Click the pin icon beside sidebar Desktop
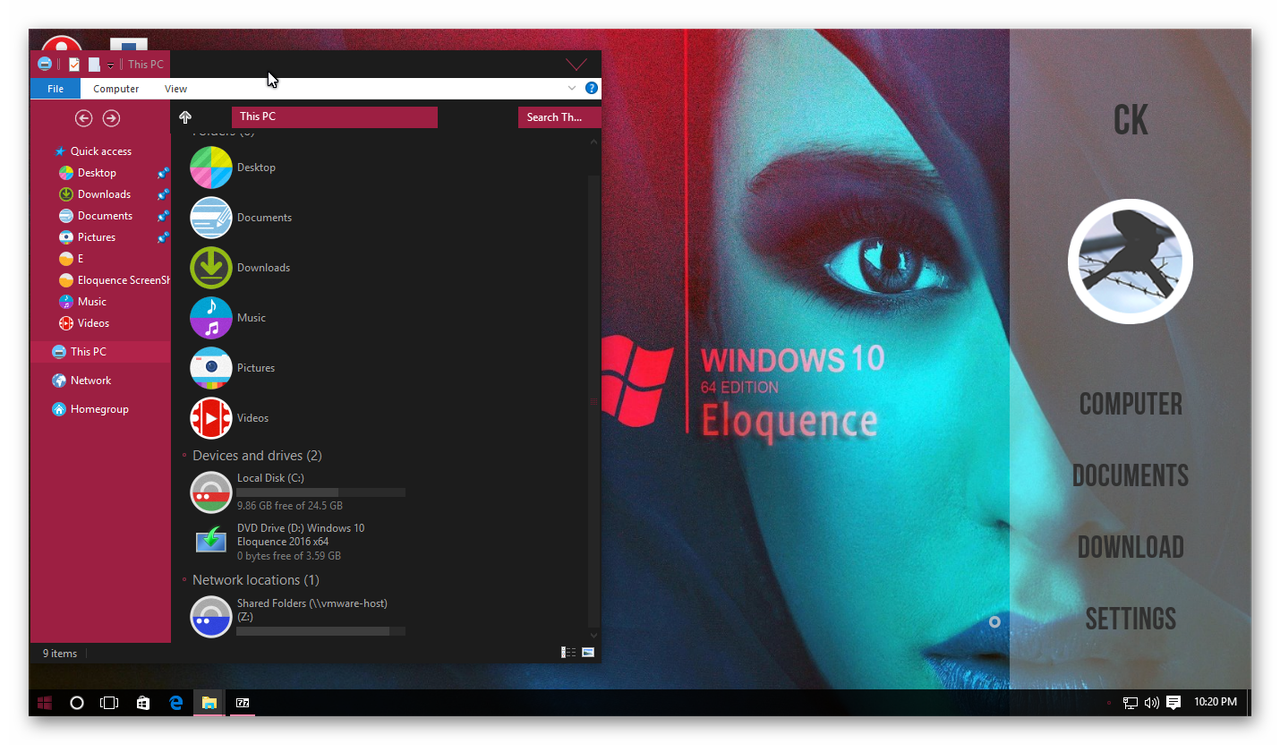 (163, 173)
